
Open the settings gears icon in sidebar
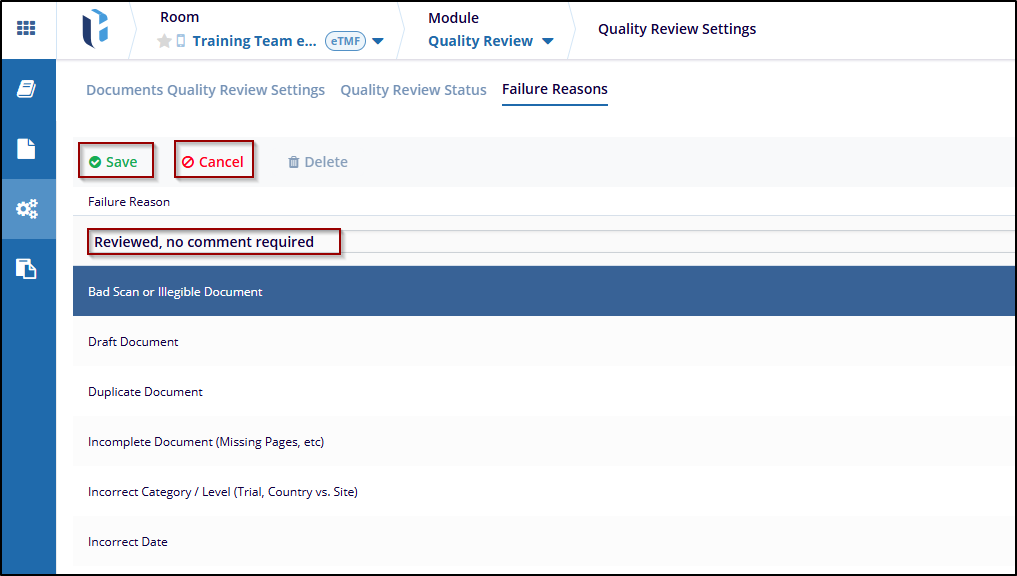click(27, 209)
